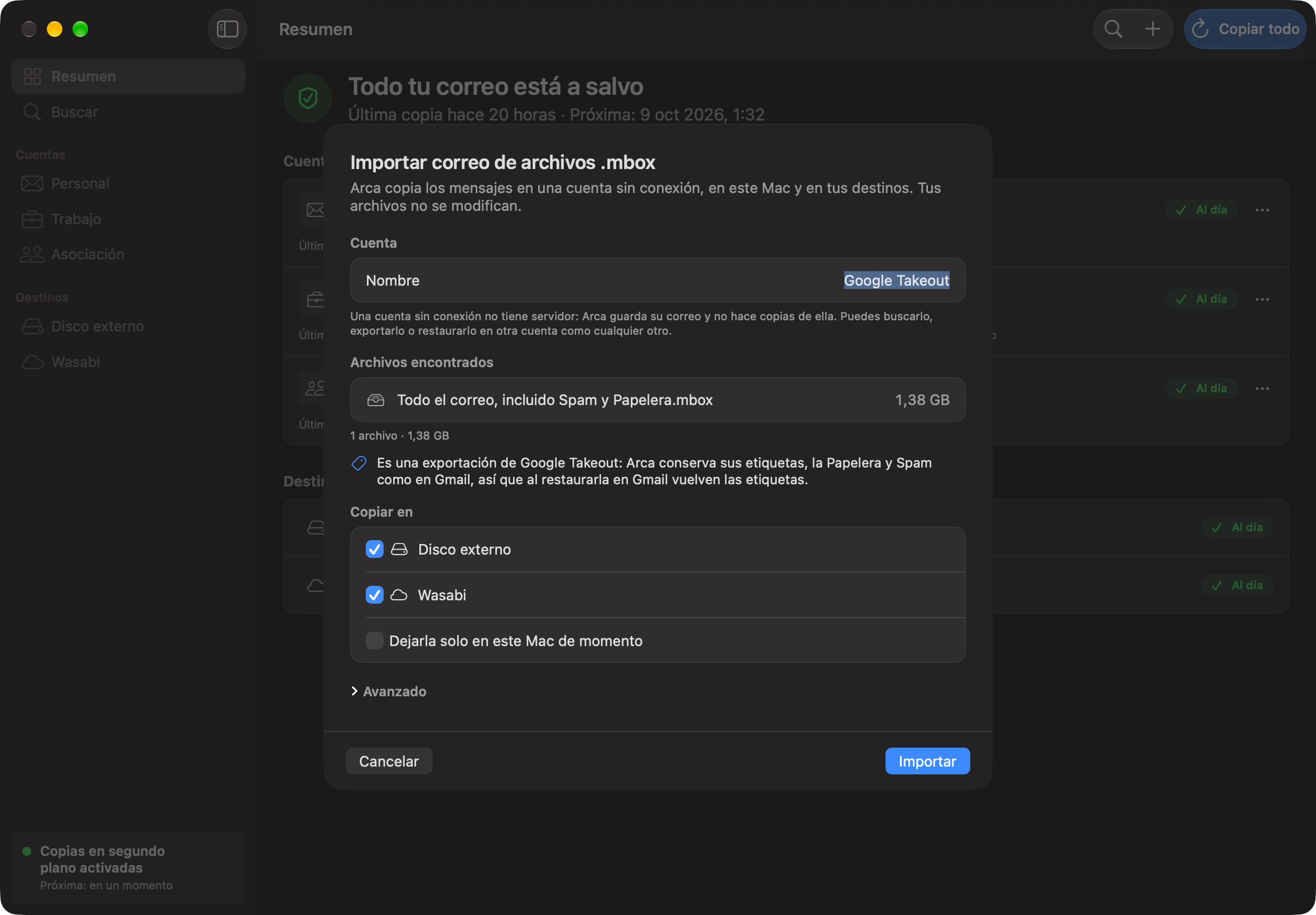Viewport: 1316px width, 915px height.
Task: Click the green zoom window button
Action: click(x=80, y=28)
